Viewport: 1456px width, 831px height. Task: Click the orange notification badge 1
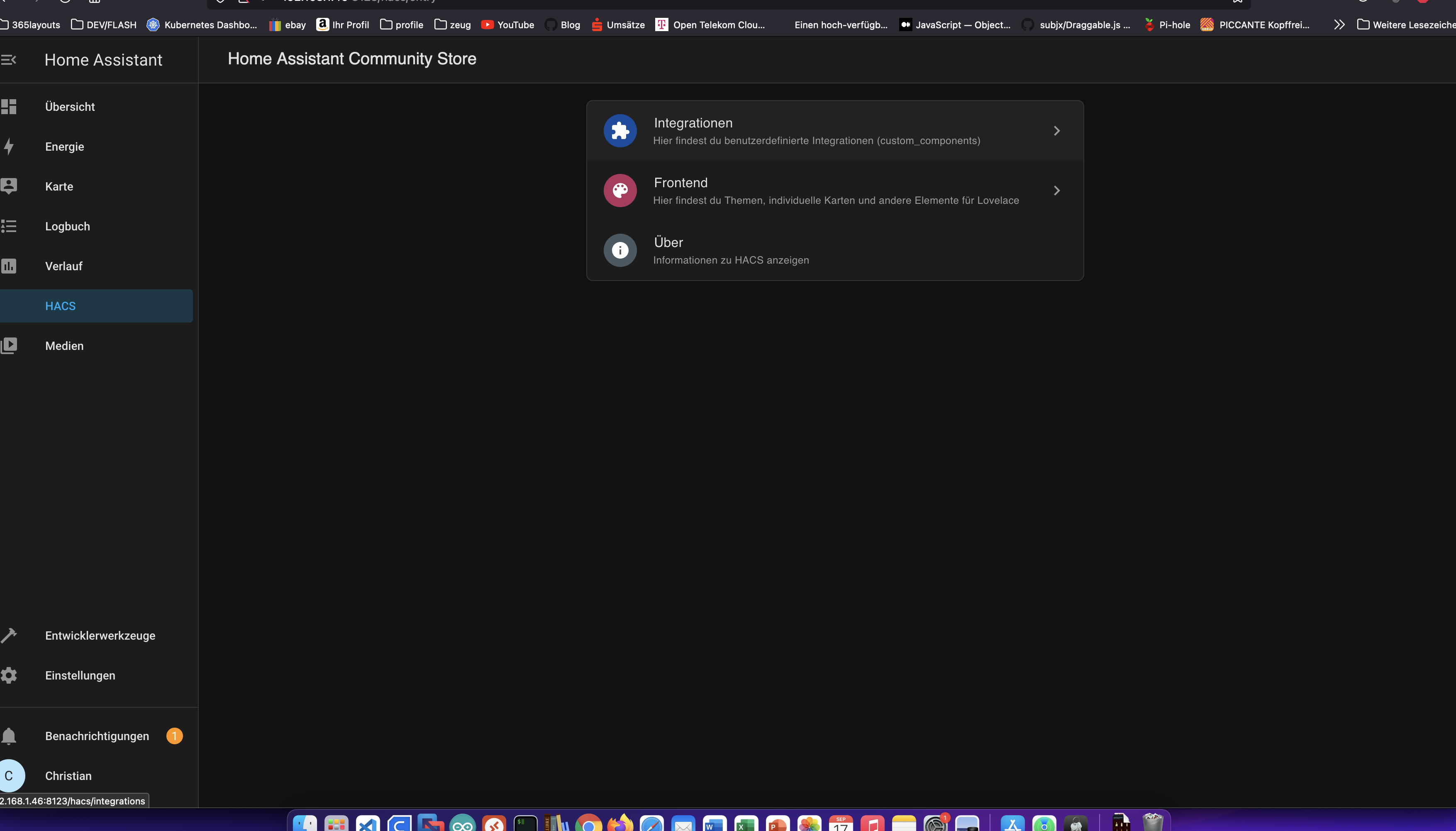pos(175,736)
